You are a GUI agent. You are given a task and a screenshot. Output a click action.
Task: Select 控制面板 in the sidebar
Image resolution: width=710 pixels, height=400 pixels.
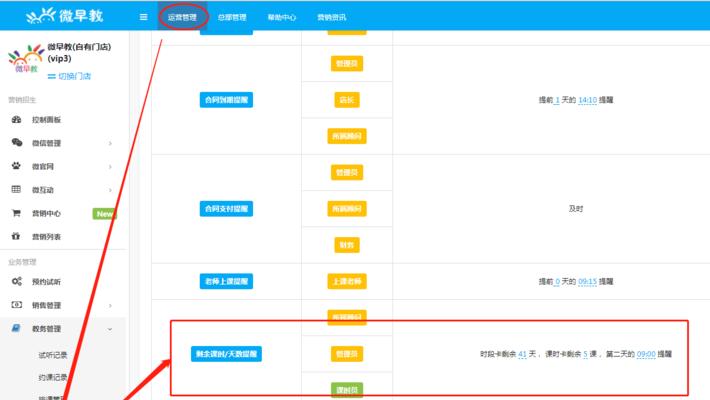tap(46, 120)
